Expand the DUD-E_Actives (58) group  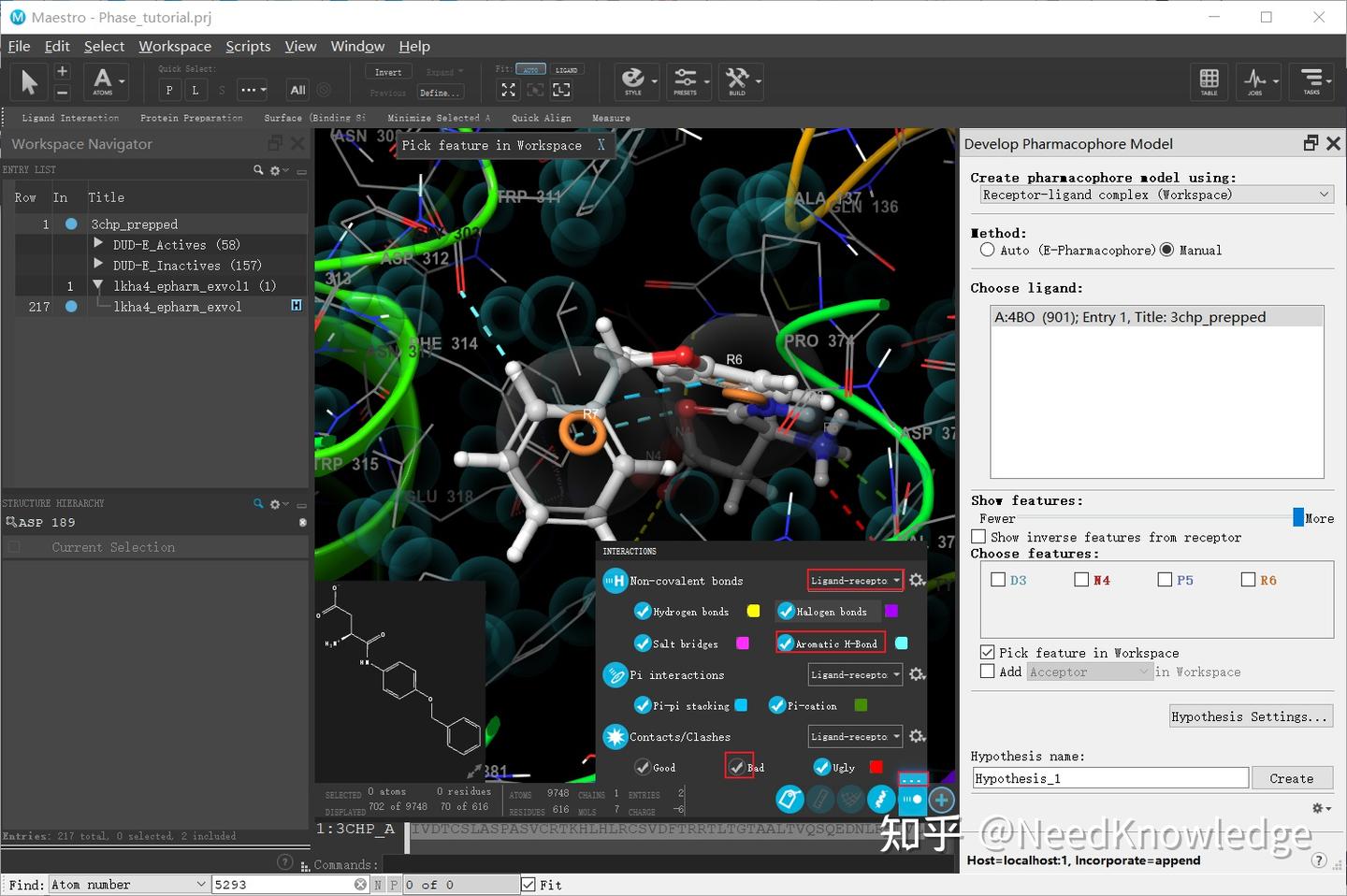point(98,243)
